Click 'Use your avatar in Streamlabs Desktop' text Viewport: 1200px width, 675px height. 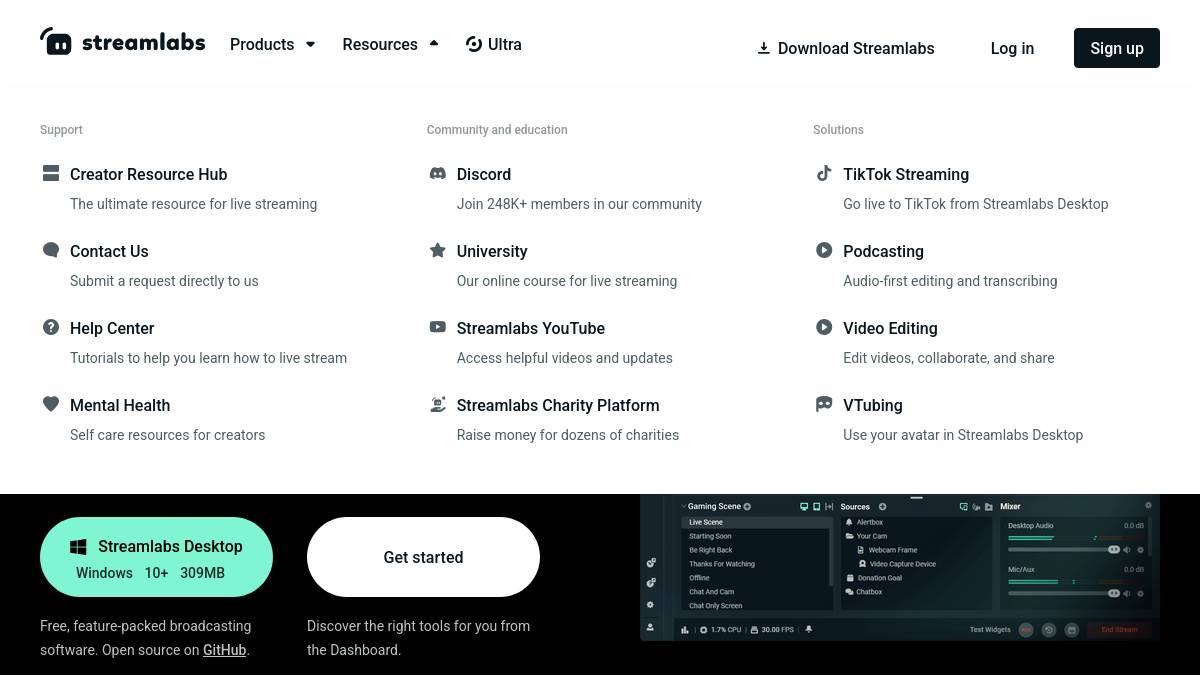pos(963,435)
